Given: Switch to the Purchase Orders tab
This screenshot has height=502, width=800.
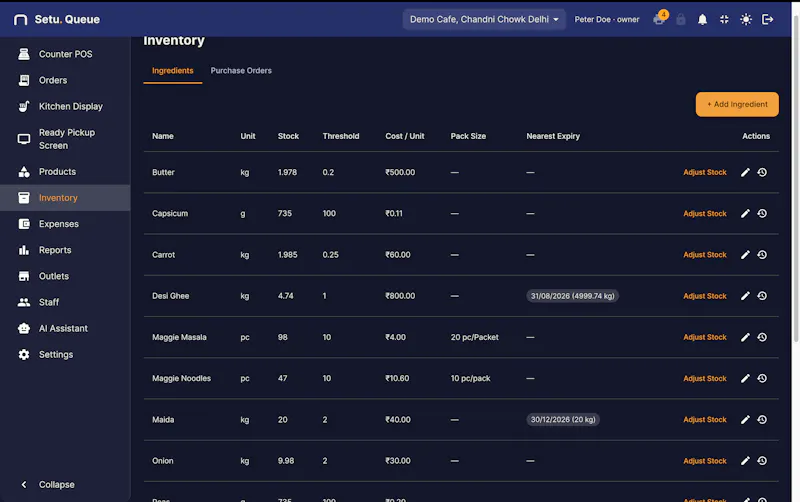Looking at the screenshot, I should click(241, 71).
